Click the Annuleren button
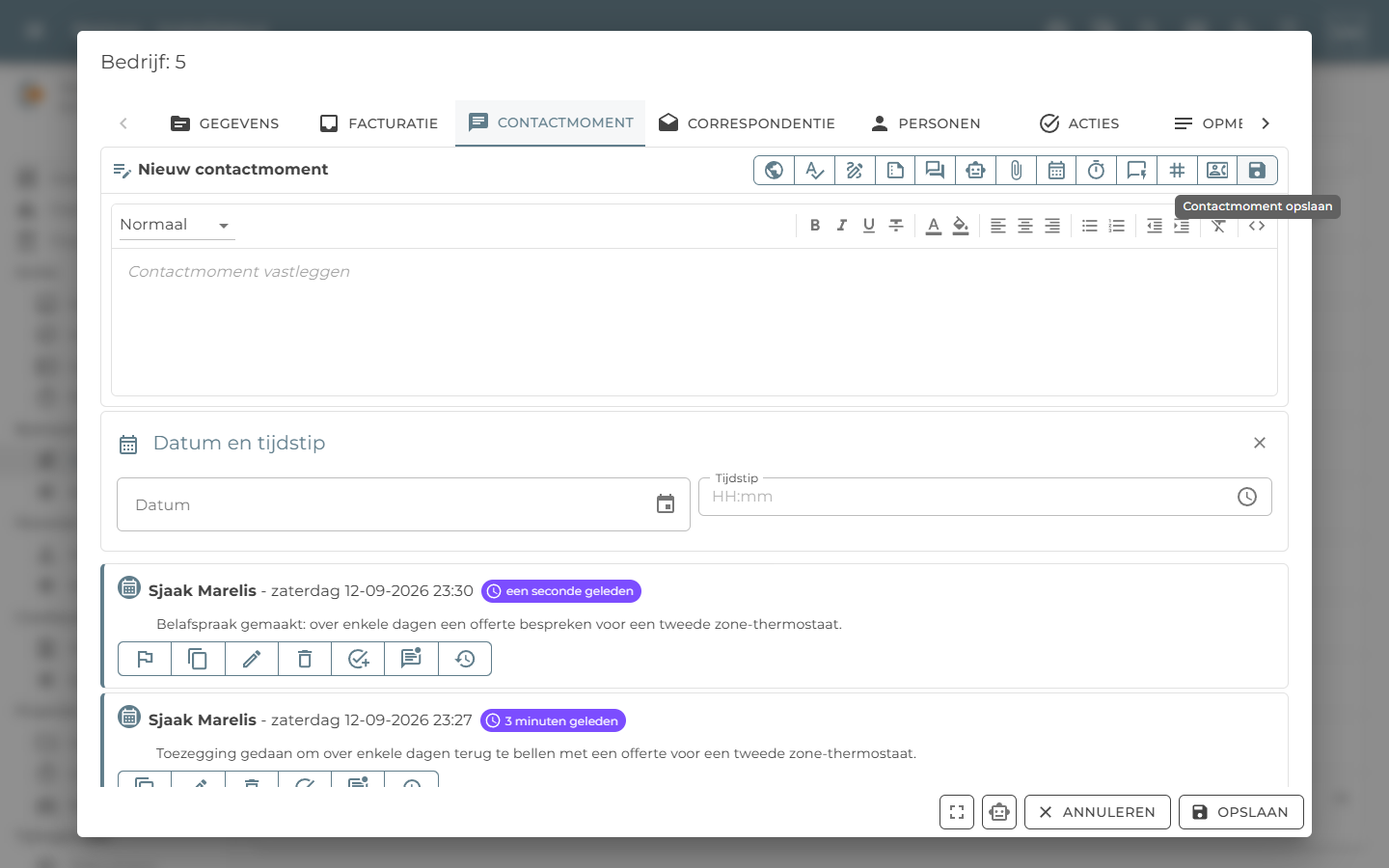 [x=1098, y=812]
